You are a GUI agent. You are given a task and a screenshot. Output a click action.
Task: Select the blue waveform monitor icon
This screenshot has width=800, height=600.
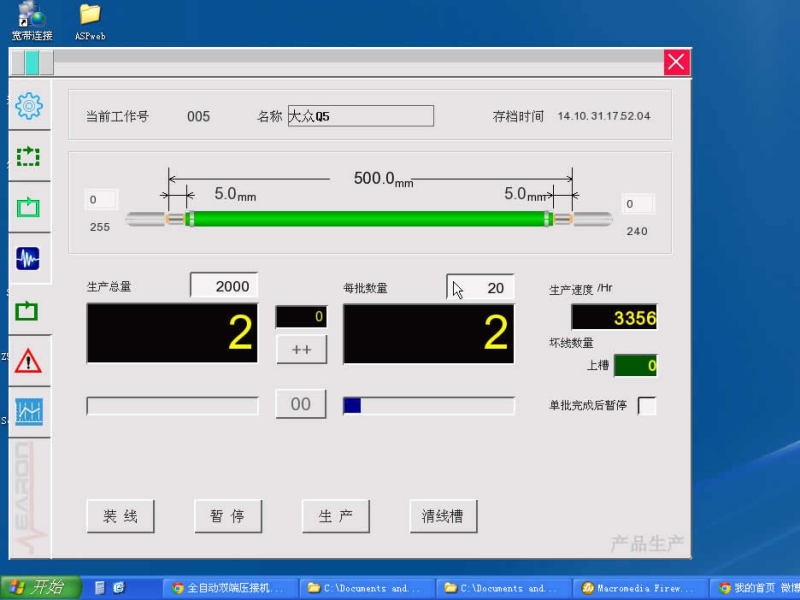pos(28,259)
